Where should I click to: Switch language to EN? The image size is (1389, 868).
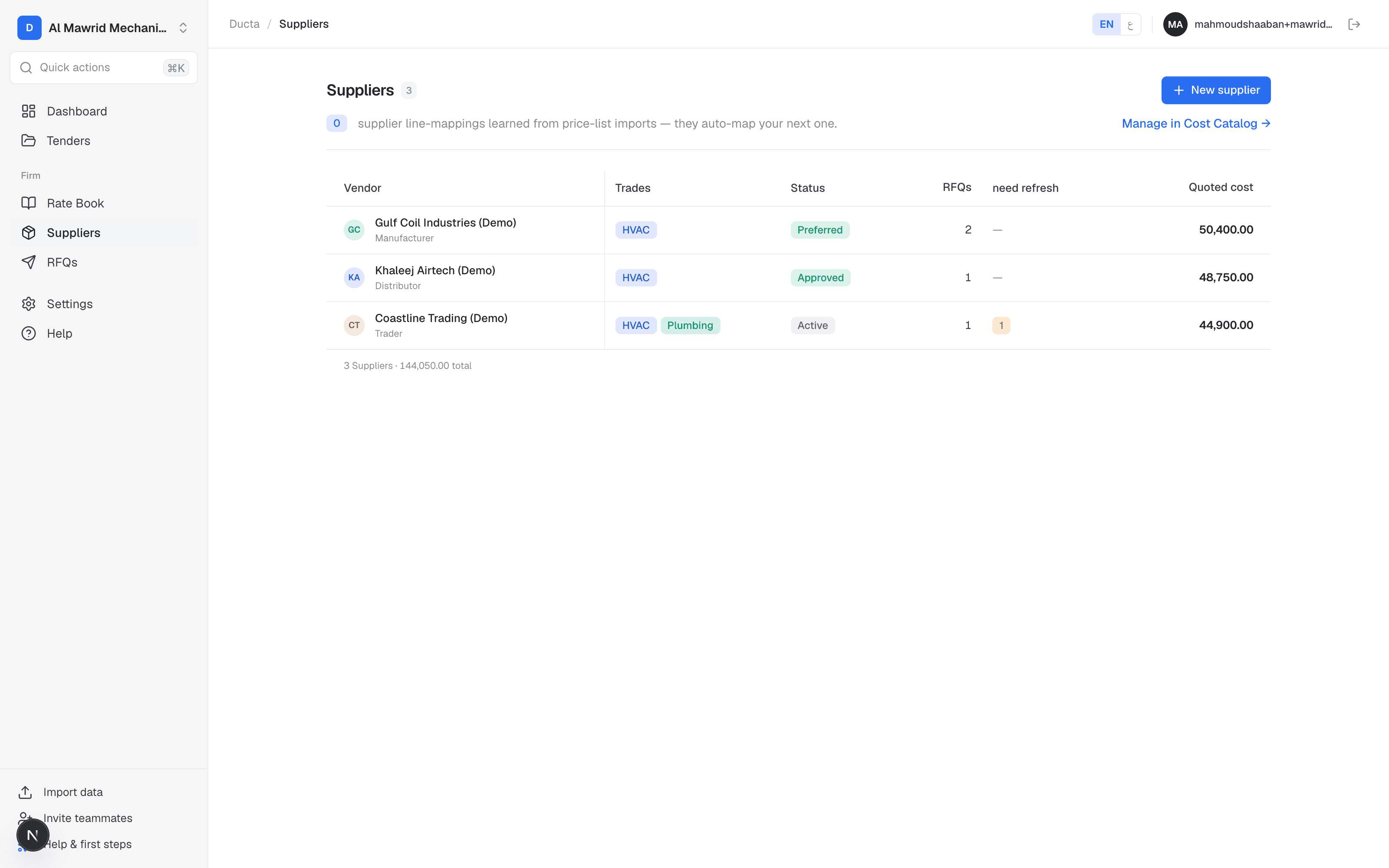pyautogui.click(x=1106, y=24)
